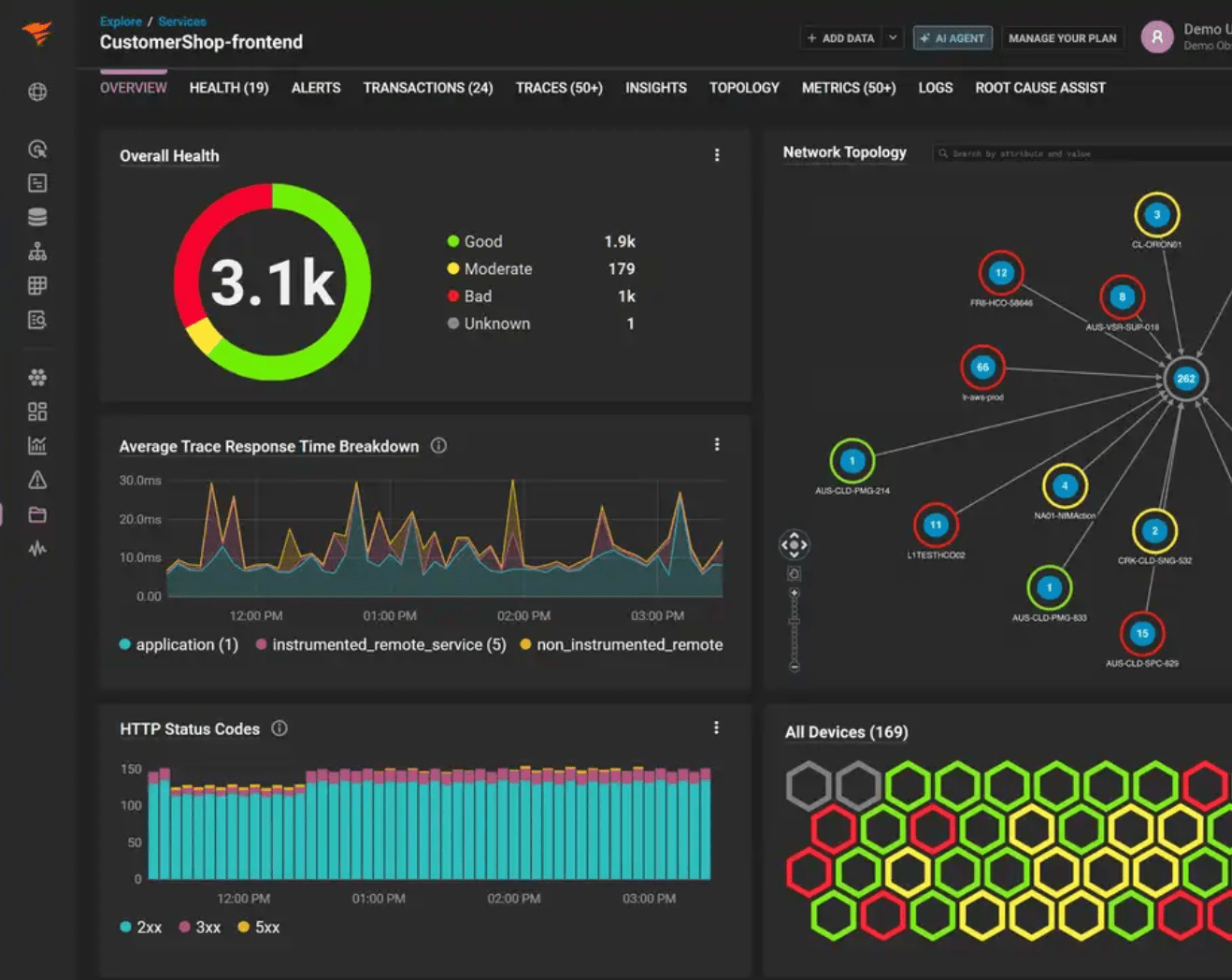Toggle Bad health legend item
The height and width of the screenshot is (980, 1232).
coord(469,295)
